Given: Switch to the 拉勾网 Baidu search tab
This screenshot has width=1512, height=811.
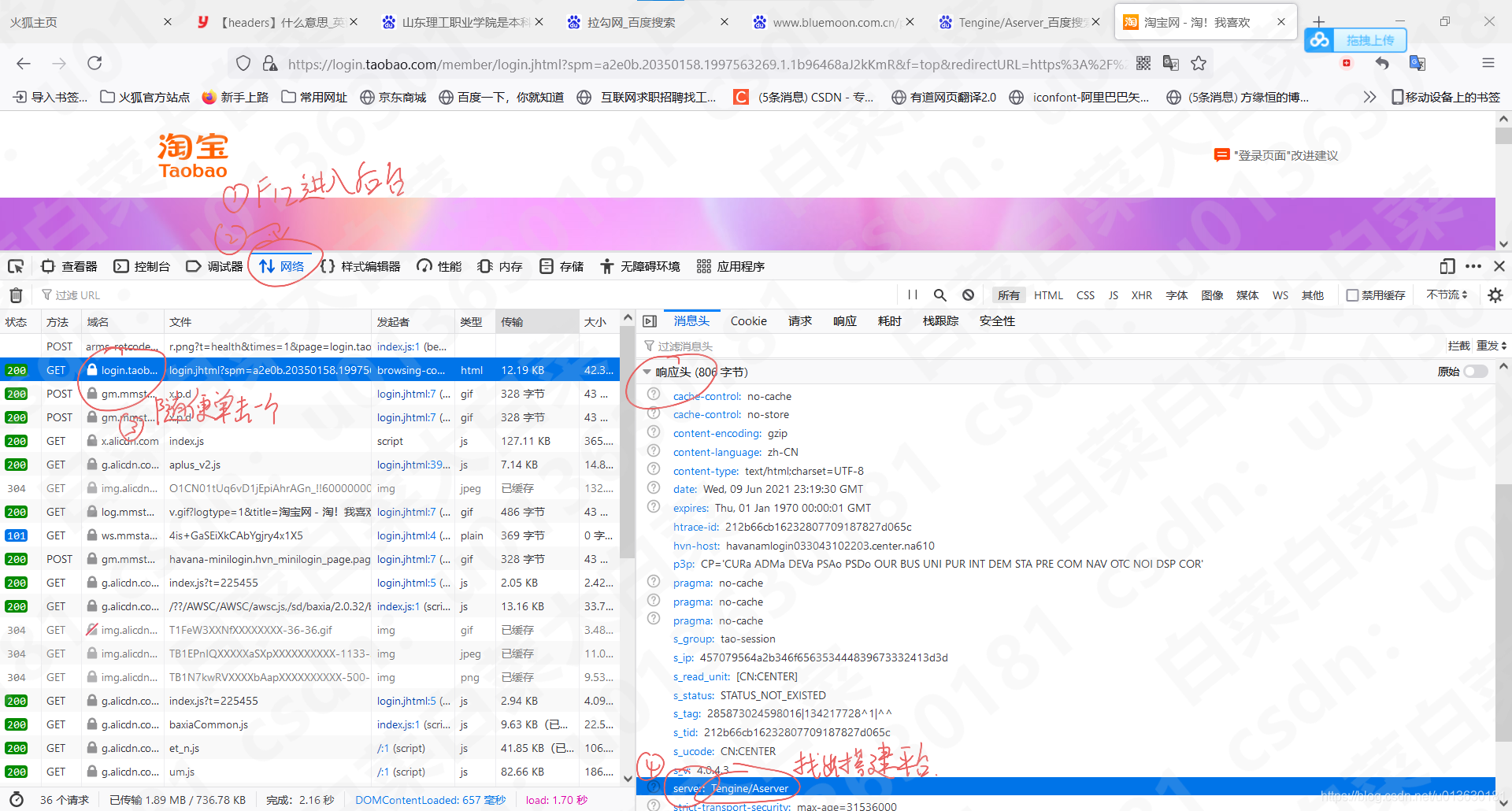Looking at the screenshot, I should (x=646, y=22).
